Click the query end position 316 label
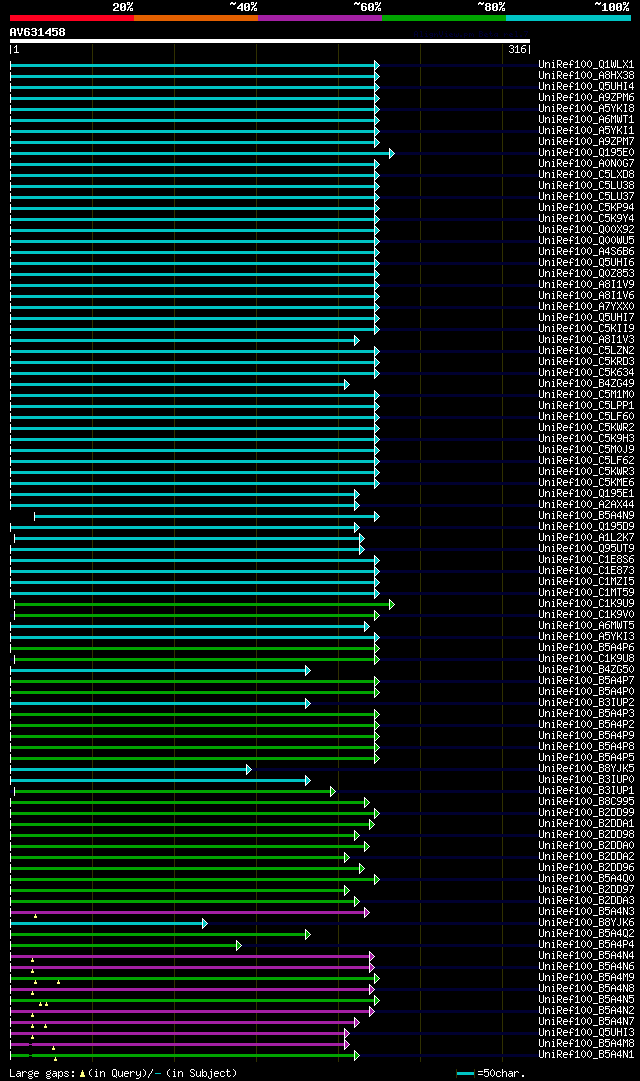Image resolution: width=640 pixels, height=1081 pixels. 517,50
